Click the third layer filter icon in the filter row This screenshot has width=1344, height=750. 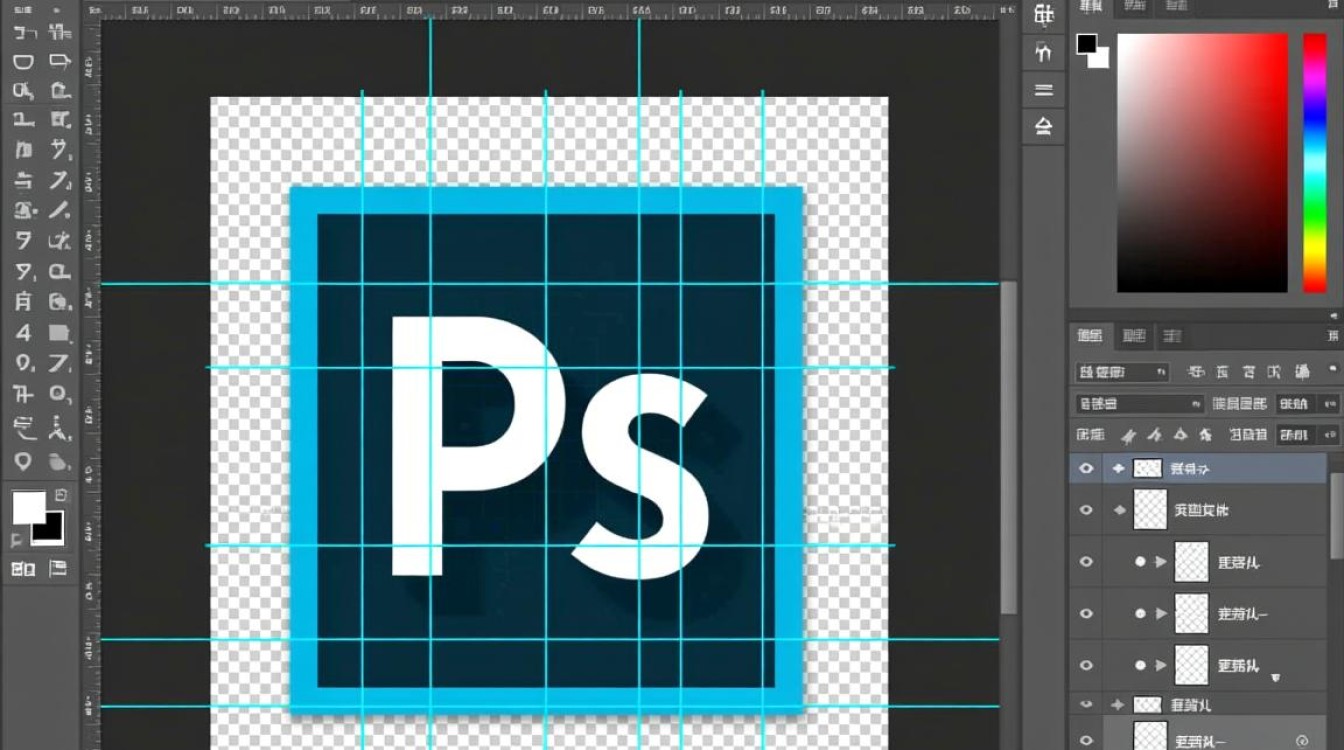click(x=1249, y=372)
